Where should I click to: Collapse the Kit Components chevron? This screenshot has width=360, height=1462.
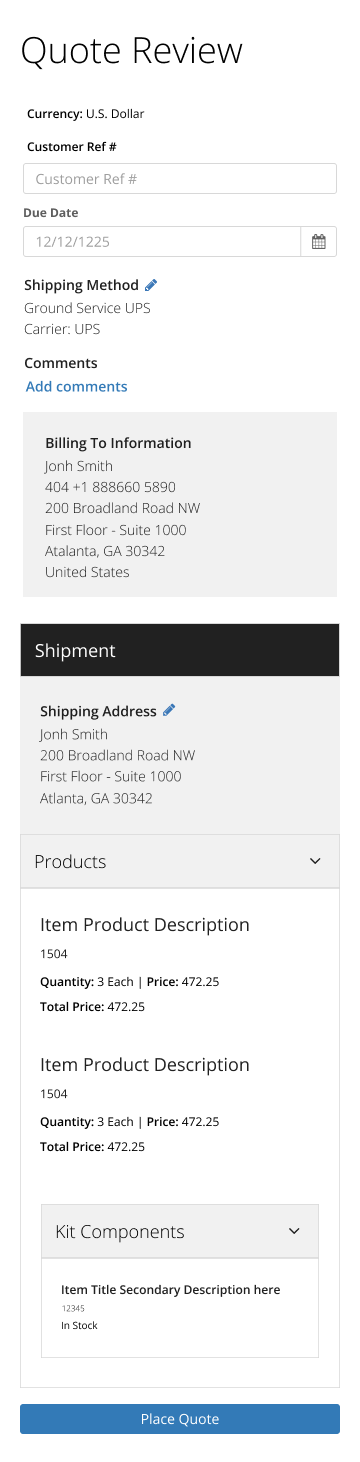[294, 1231]
